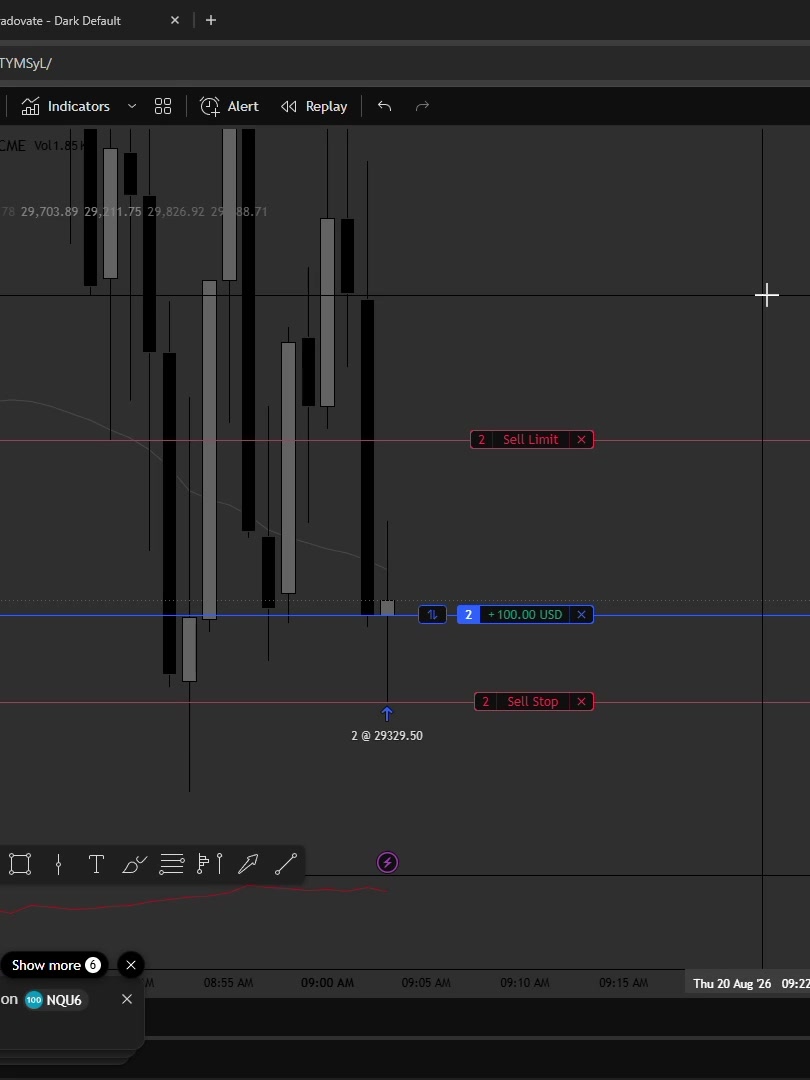
Task: Redo the last undone chart action
Action: (x=422, y=106)
